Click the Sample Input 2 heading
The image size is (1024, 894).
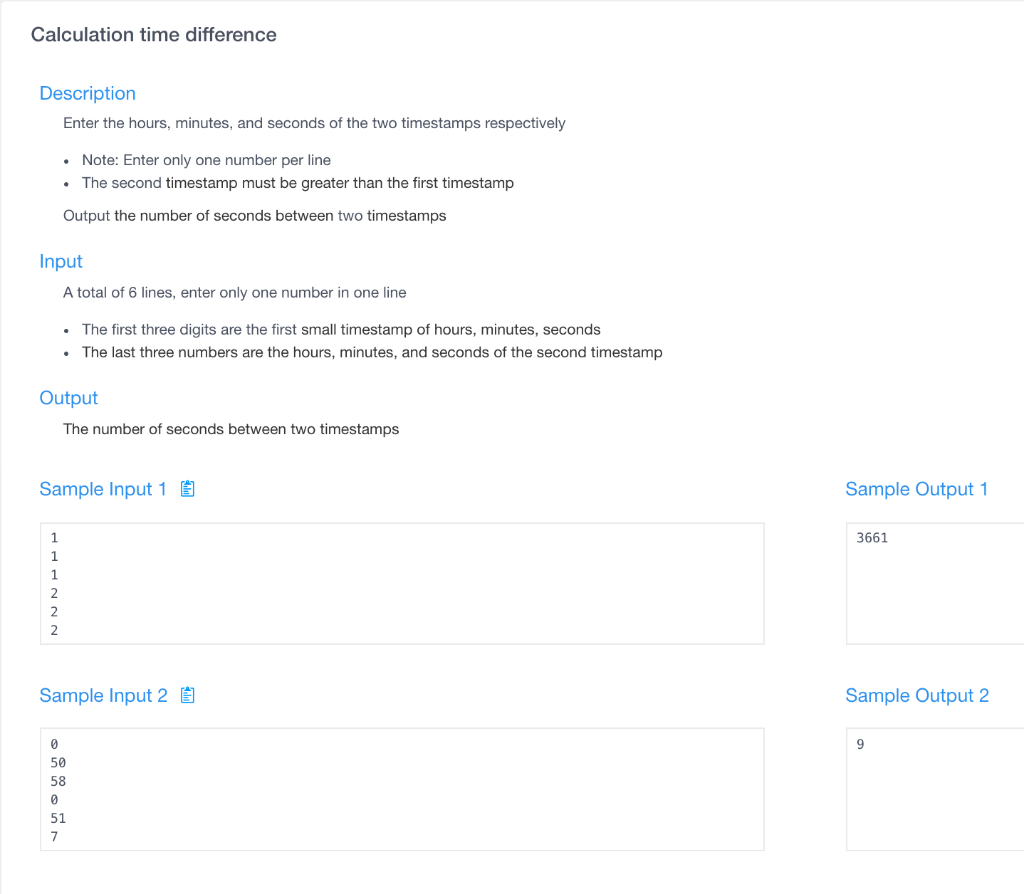[103, 695]
